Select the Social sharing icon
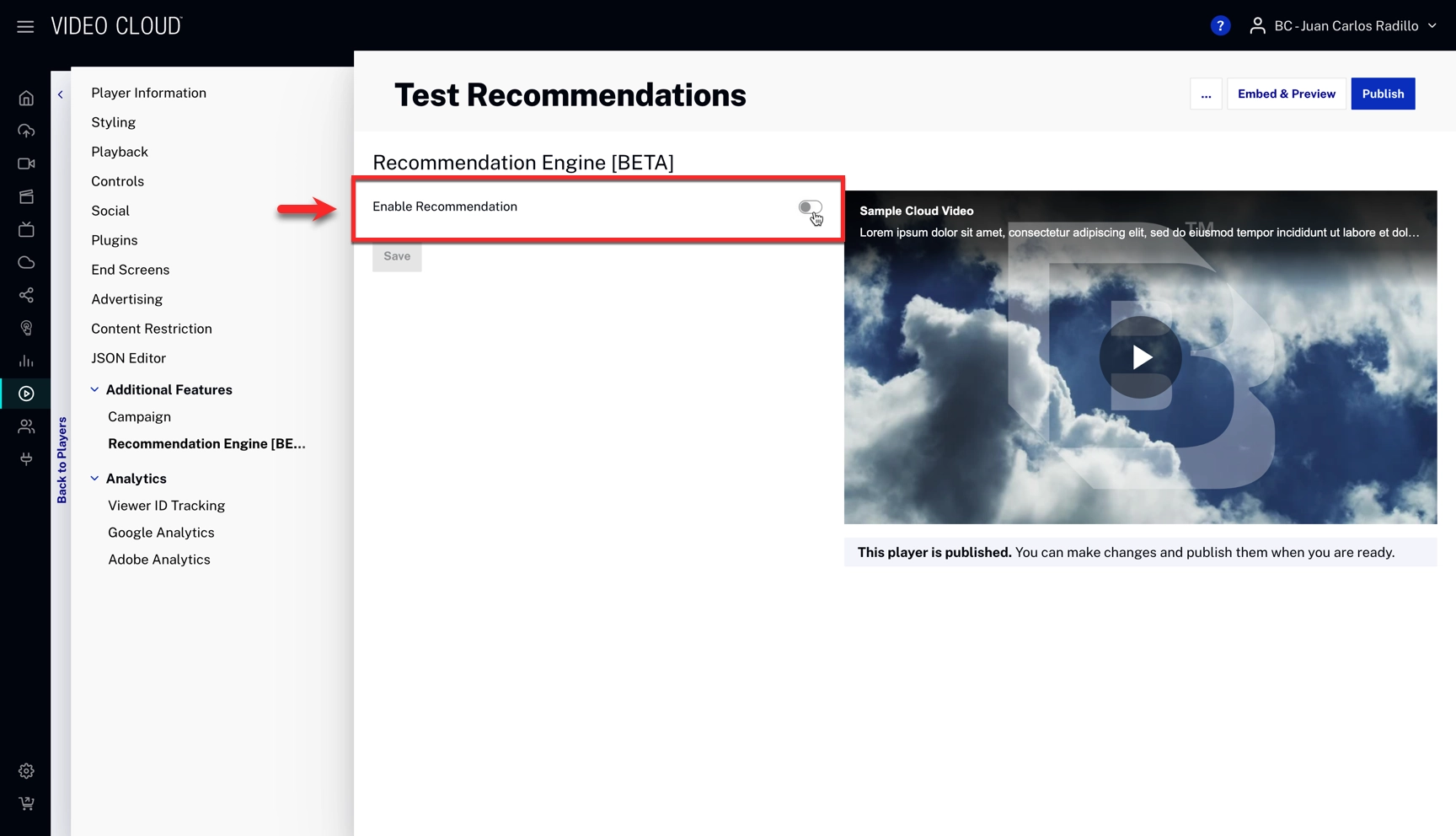This screenshot has height=836, width=1456. tap(26, 295)
